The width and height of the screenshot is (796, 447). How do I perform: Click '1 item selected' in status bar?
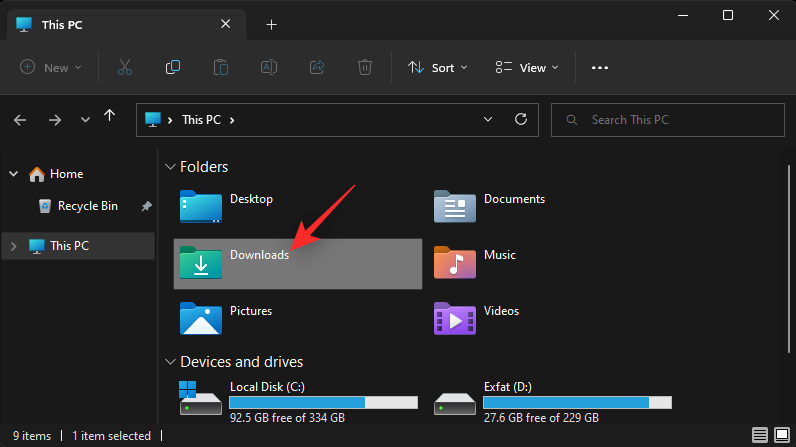111,436
